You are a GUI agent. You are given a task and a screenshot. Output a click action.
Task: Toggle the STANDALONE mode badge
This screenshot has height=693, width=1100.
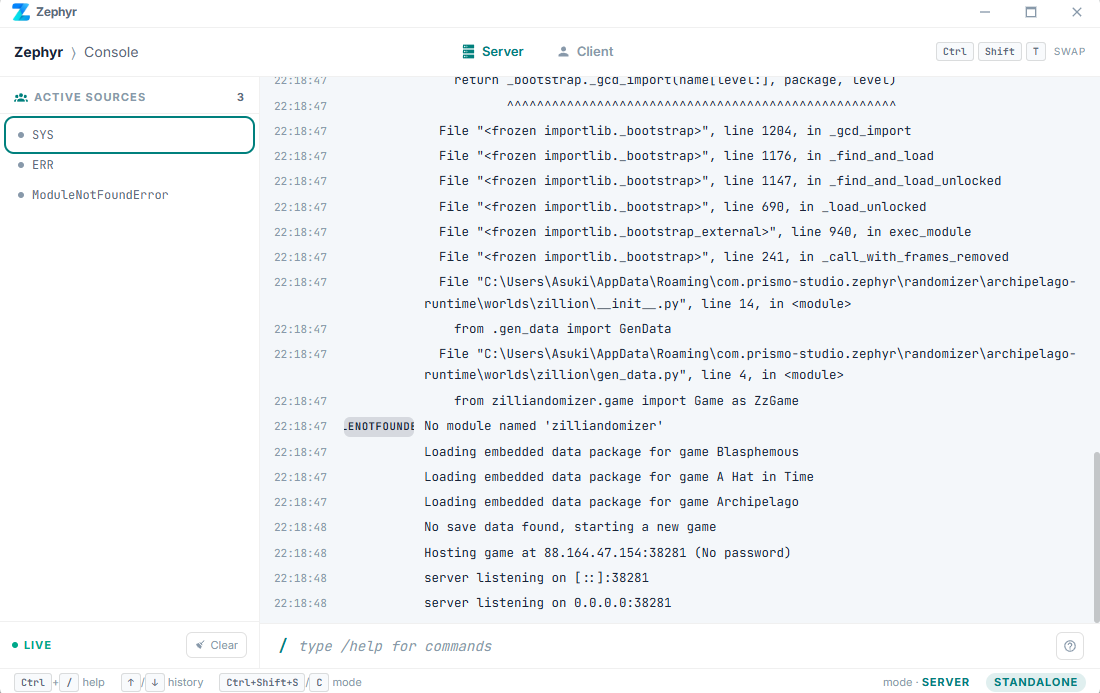(x=1035, y=682)
